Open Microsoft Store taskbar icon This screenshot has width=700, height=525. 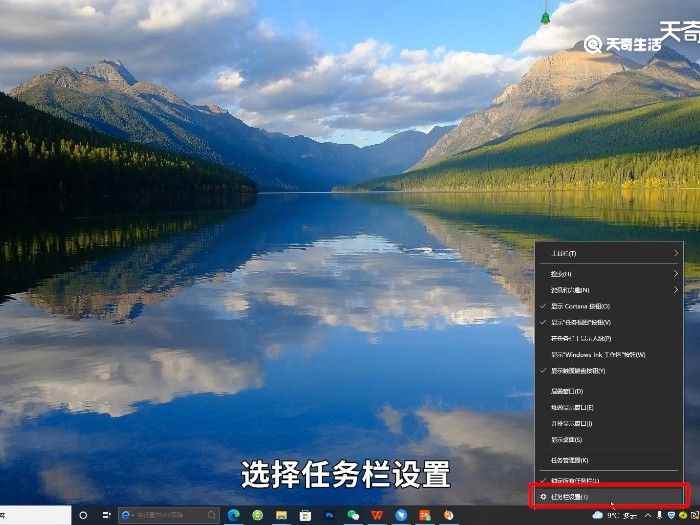(x=305, y=516)
